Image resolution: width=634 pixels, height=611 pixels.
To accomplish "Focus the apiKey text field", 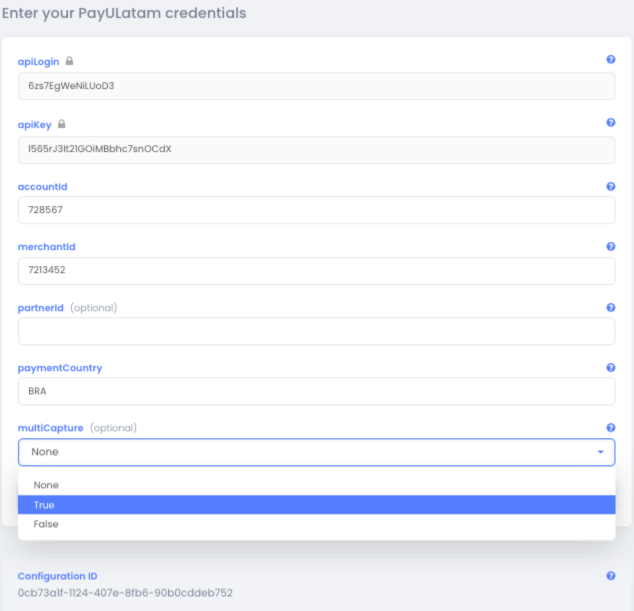I will coord(316,150).
